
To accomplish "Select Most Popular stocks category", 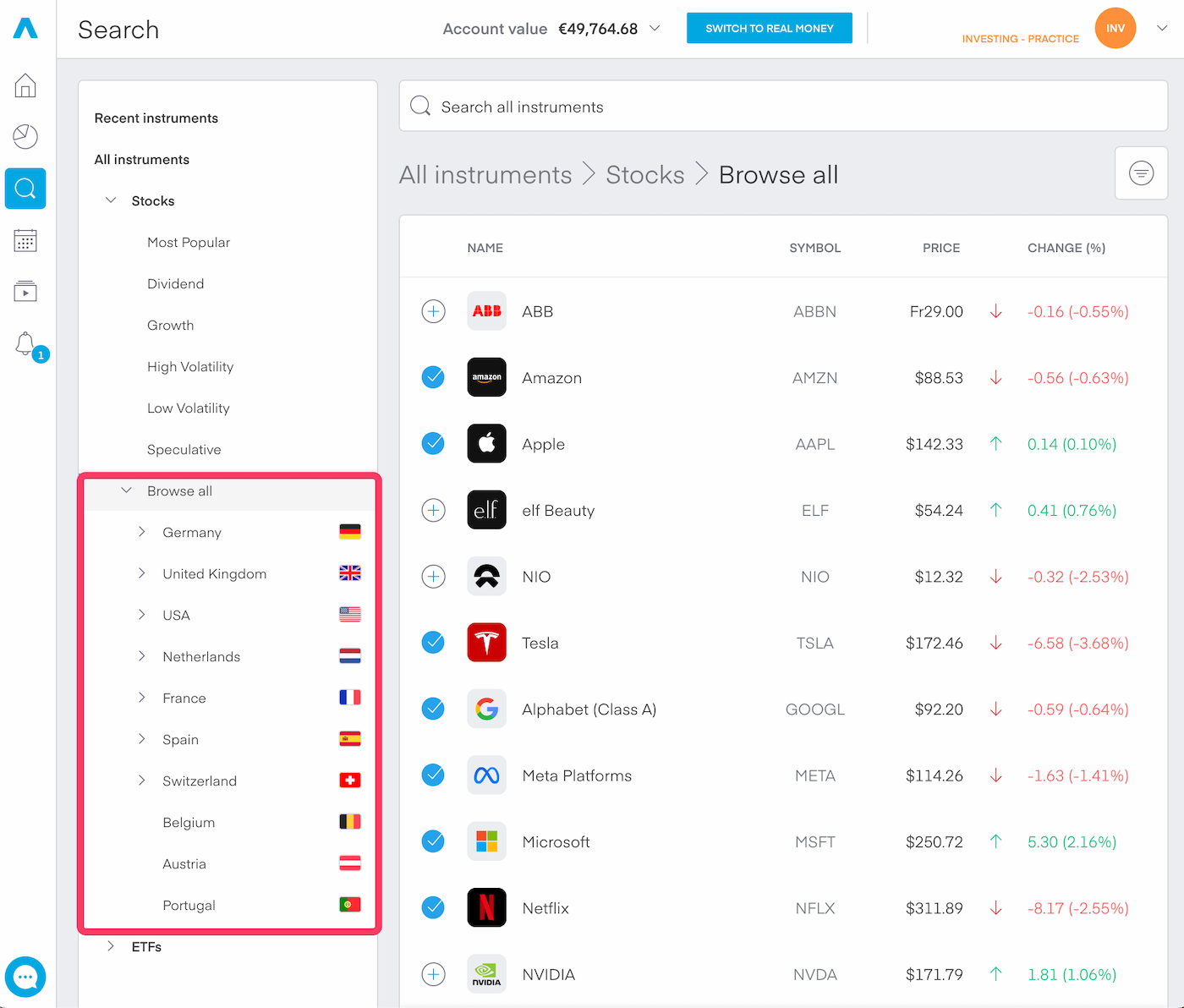I will coord(189,242).
